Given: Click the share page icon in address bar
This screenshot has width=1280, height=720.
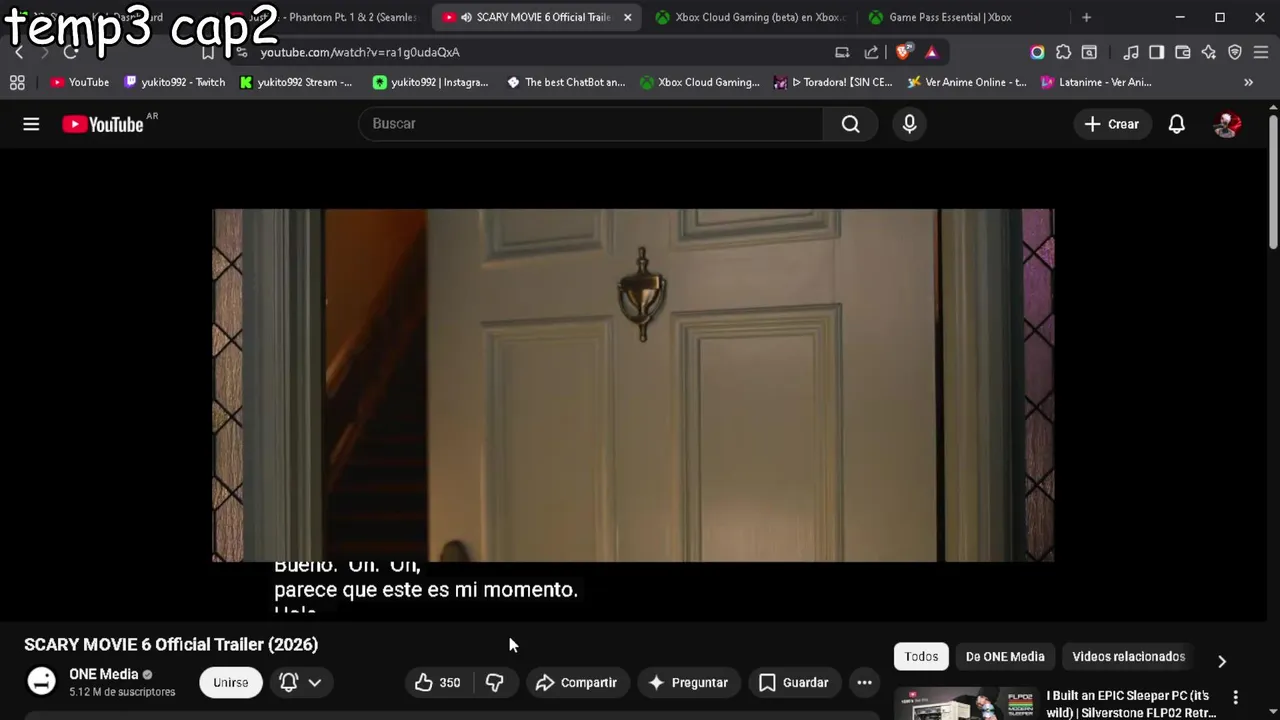Looking at the screenshot, I should tap(871, 52).
